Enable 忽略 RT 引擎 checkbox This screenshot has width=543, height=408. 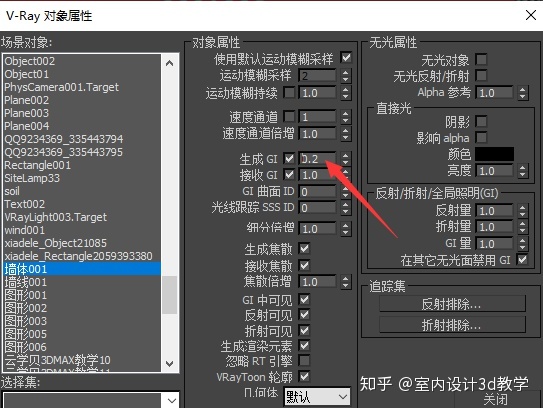tap(304, 361)
